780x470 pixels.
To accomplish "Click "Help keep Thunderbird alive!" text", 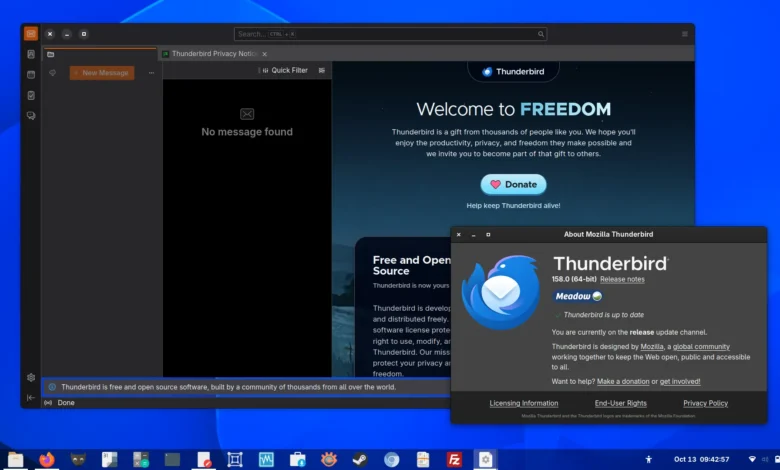I will tap(513, 205).
